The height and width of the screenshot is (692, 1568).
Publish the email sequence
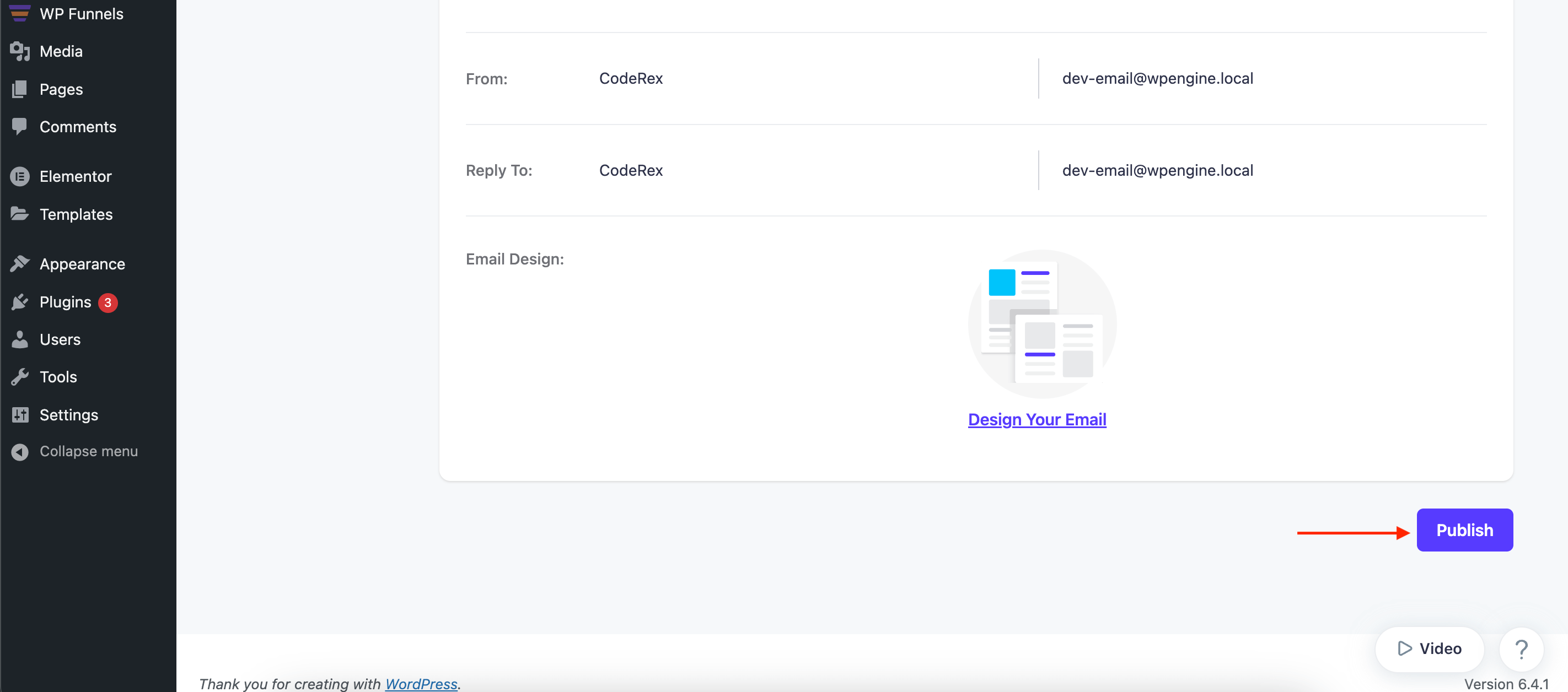pyautogui.click(x=1464, y=530)
